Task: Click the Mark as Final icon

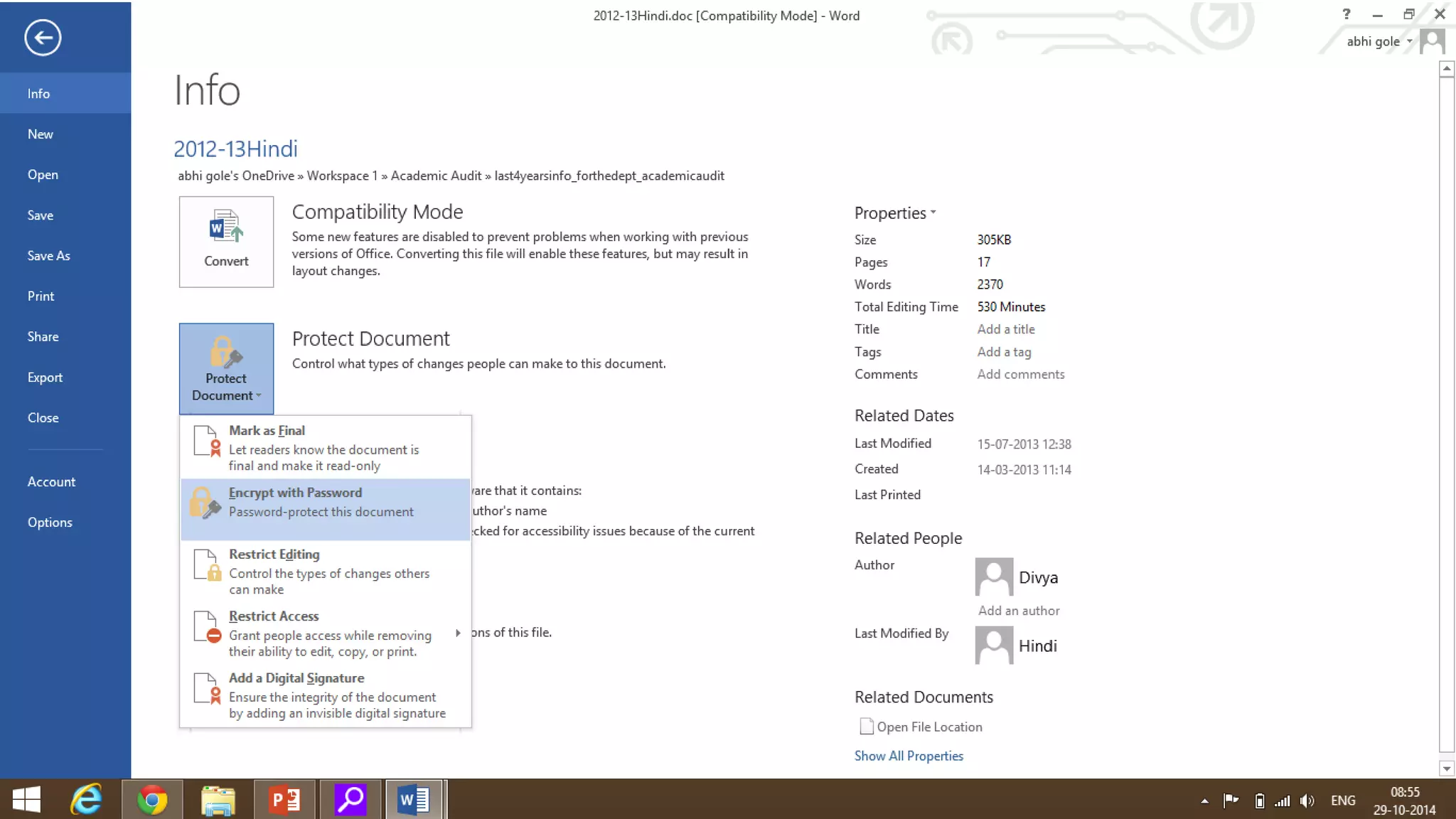Action: click(207, 441)
